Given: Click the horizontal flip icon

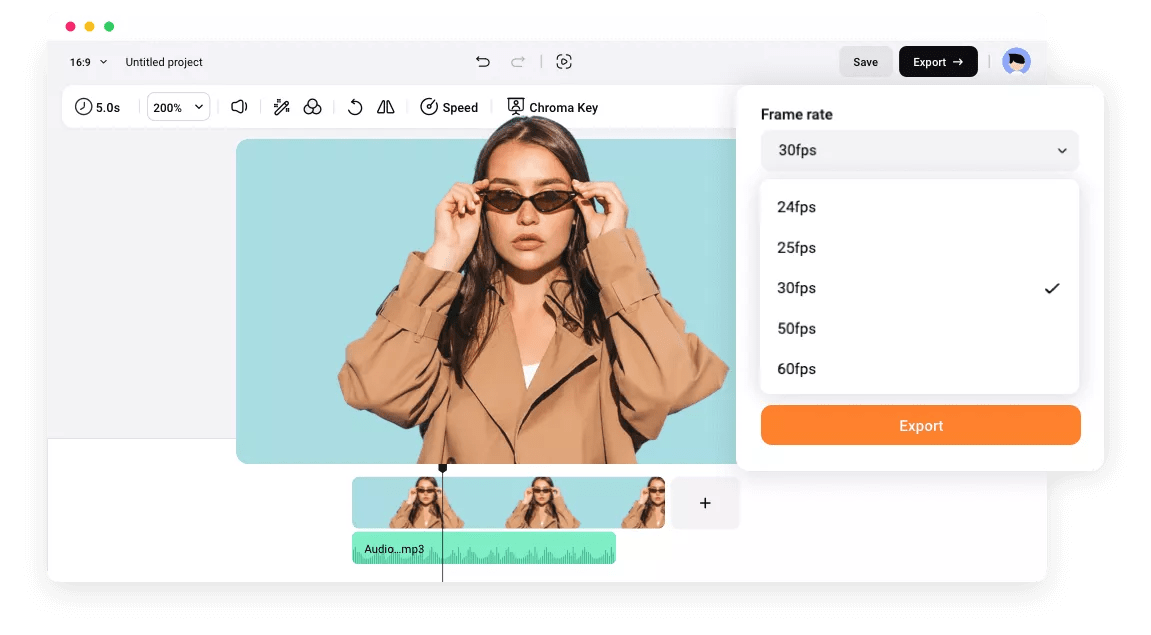Looking at the screenshot, I should click(385, 107).
